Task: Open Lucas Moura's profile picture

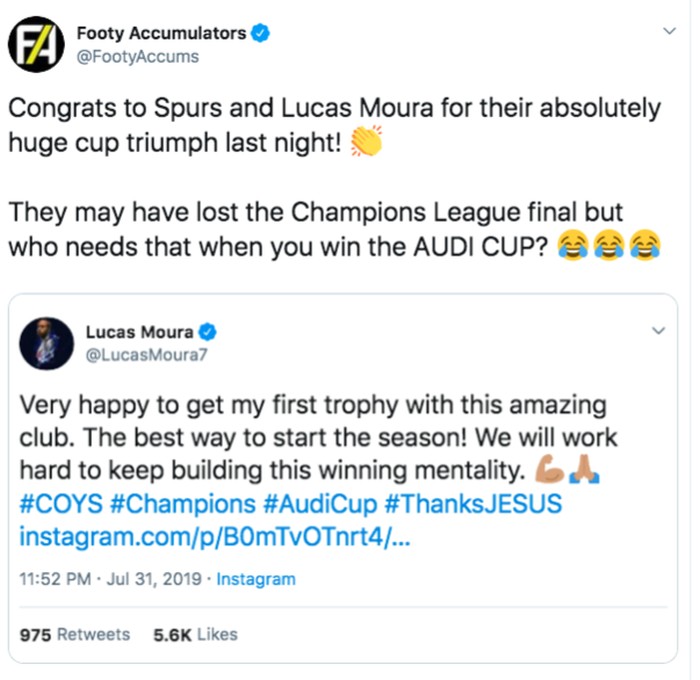Action: click(47, 343)
